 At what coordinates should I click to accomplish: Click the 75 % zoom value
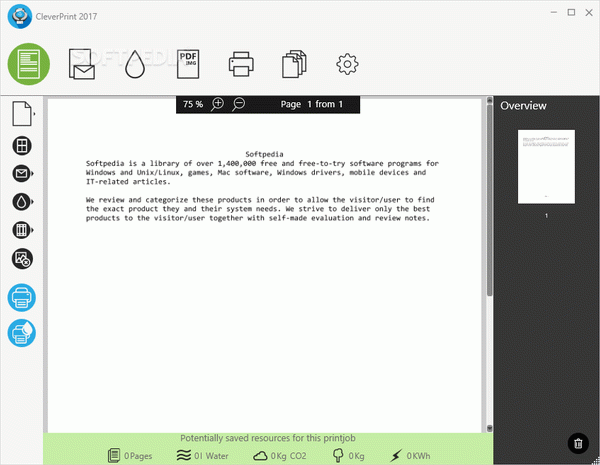click(x=193, y=104)
